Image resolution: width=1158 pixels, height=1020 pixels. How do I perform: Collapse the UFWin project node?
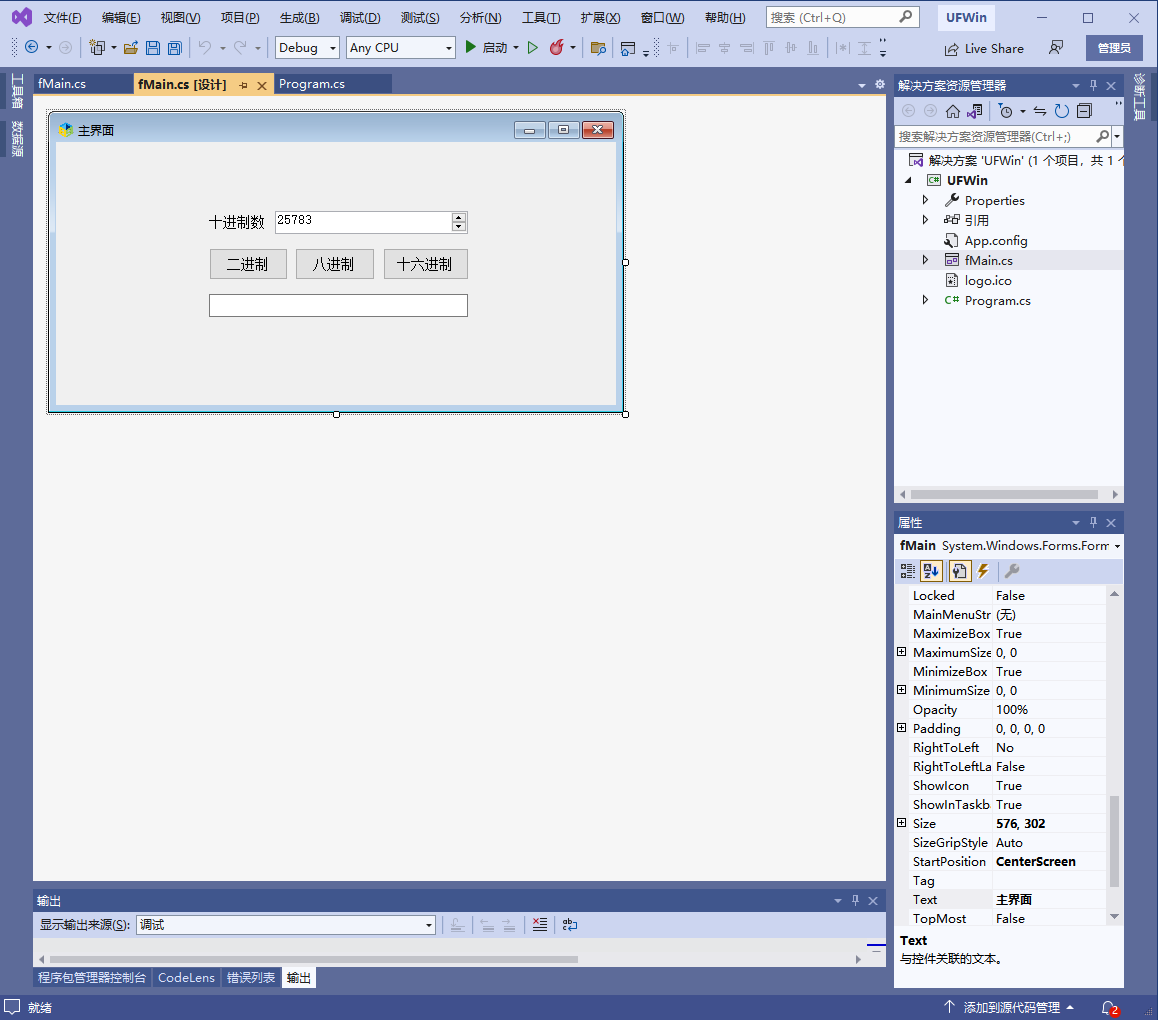(908, 180)
